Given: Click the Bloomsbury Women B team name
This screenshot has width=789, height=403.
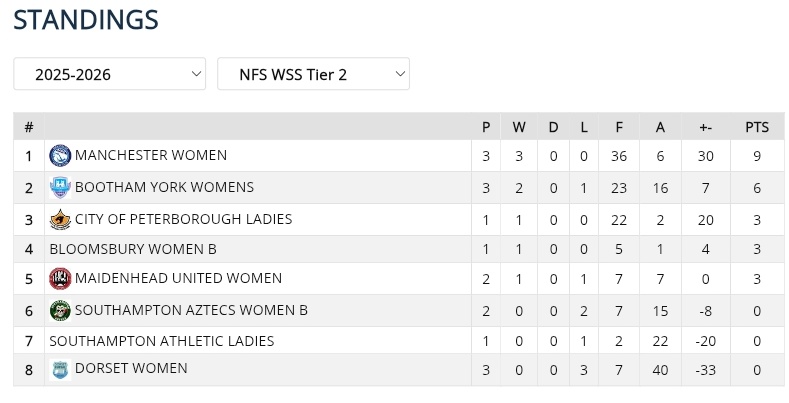Looking at the screenshot, I should [x=133, y=249].
